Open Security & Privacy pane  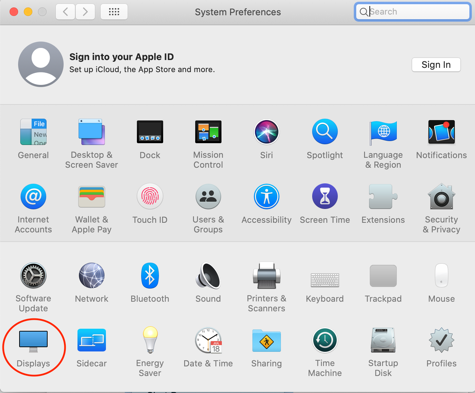pos(441,196)
